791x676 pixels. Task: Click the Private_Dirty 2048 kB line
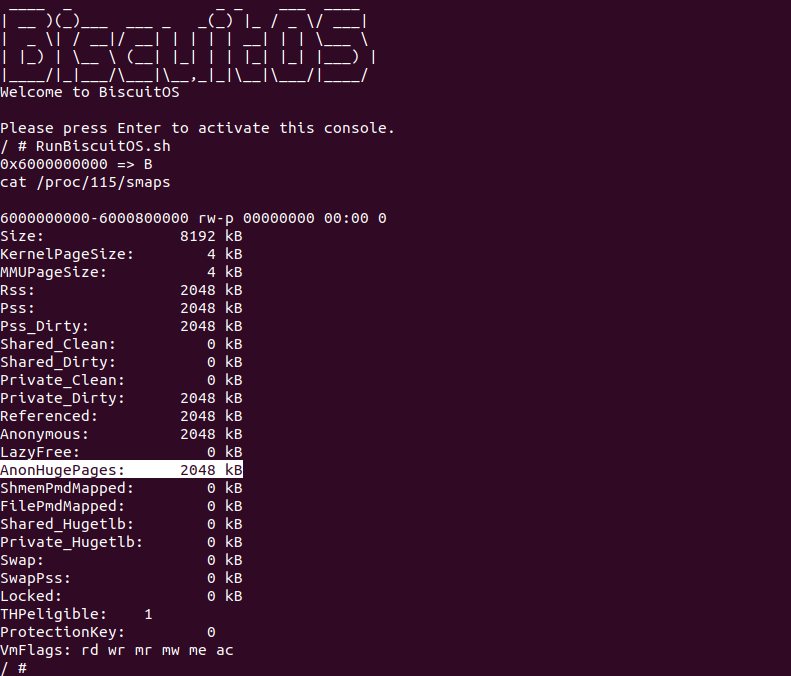121,398
